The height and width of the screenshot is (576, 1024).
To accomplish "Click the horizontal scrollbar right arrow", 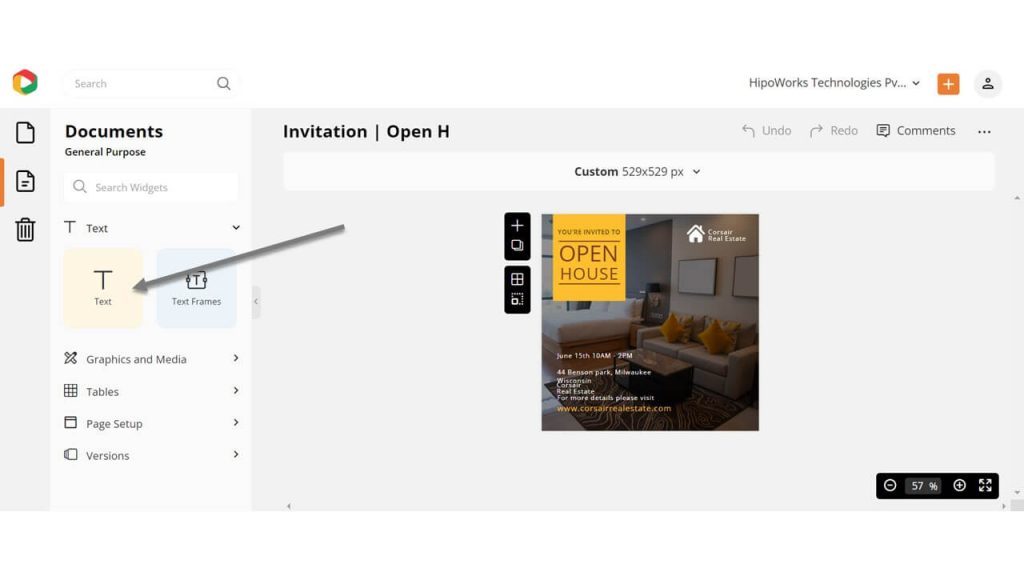I will coord(1004,506).
